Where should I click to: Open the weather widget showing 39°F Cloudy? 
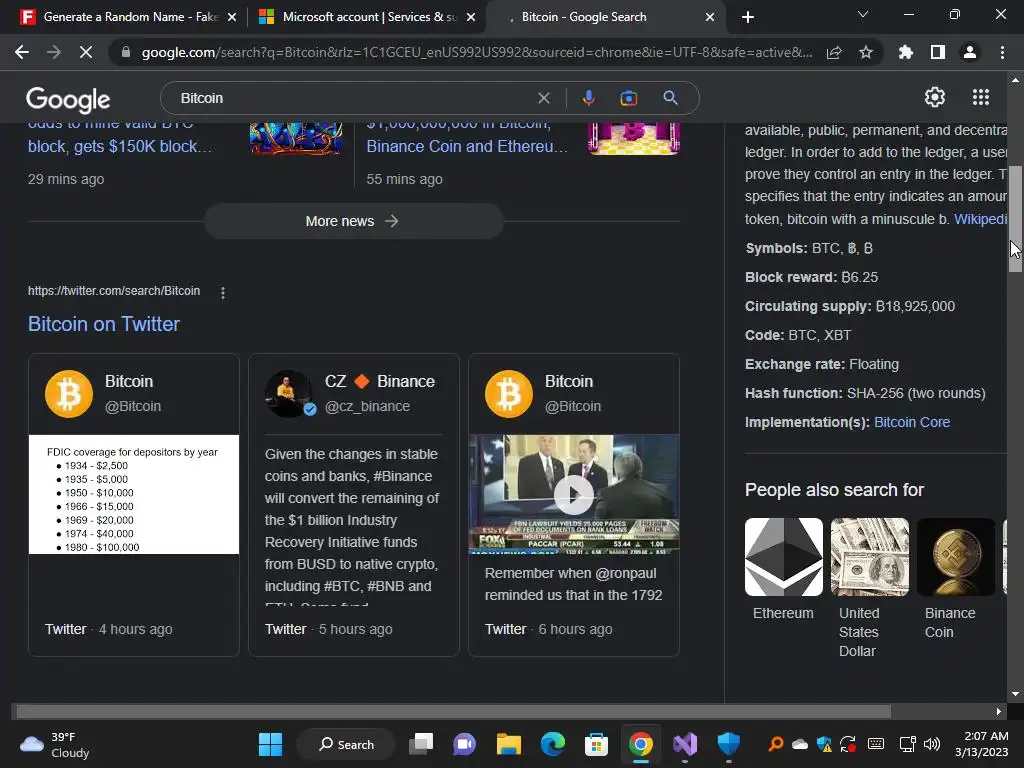(x=55, y=744)
